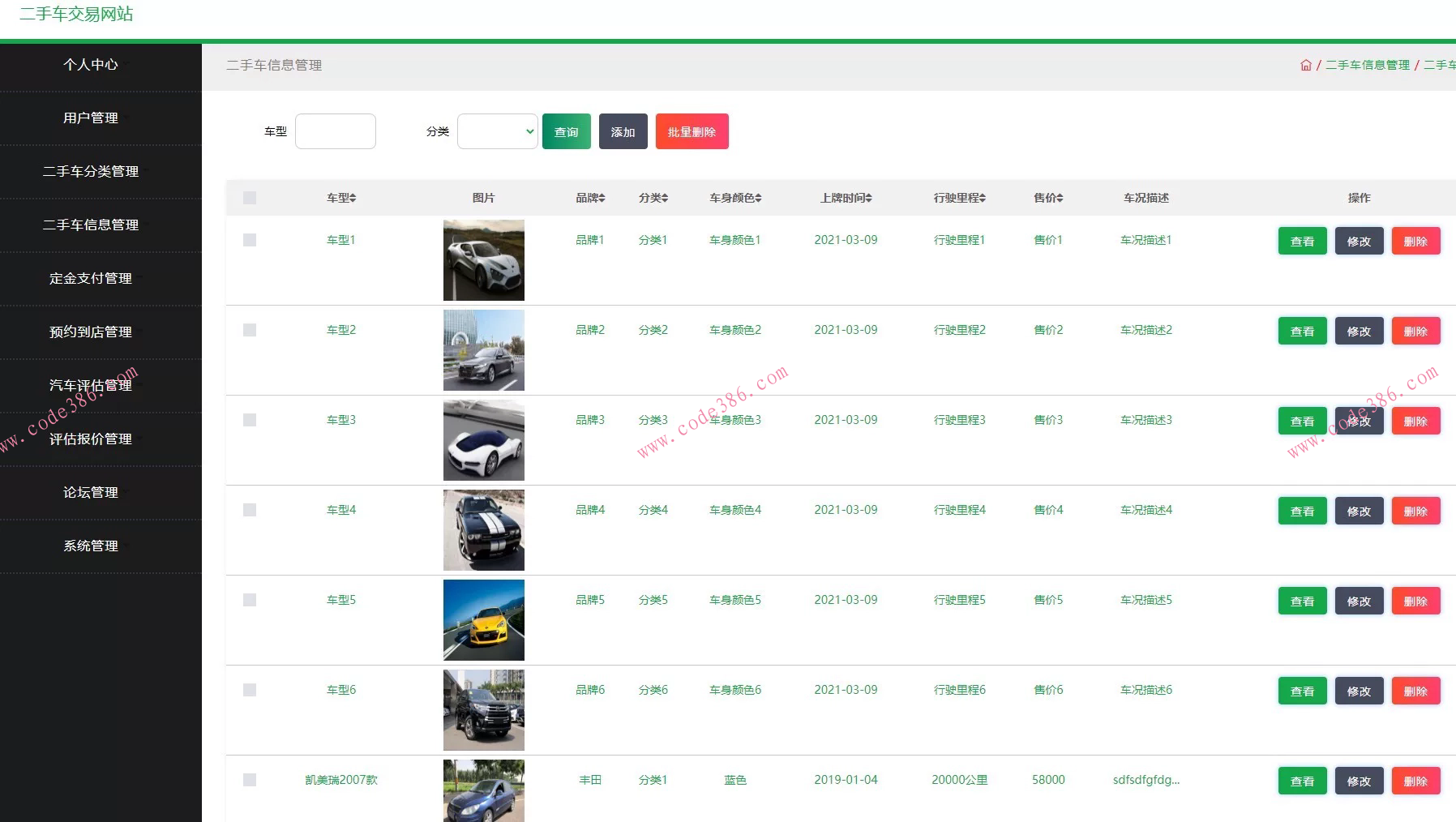The height and width of the screenshot is (822, 1456).
Task: Sort by 行驶里程 column header
Action: pos(959,198)
